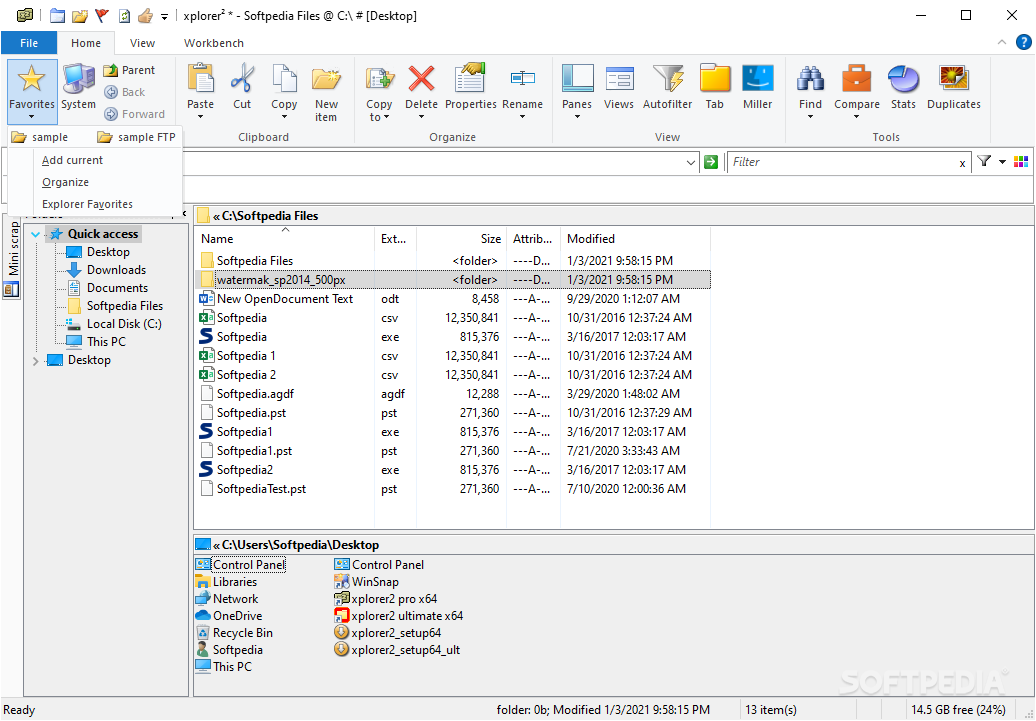Select Downloads in the folder tree
The width and height of the screenshot is (1036, 721).
click(x=107, y=270)
